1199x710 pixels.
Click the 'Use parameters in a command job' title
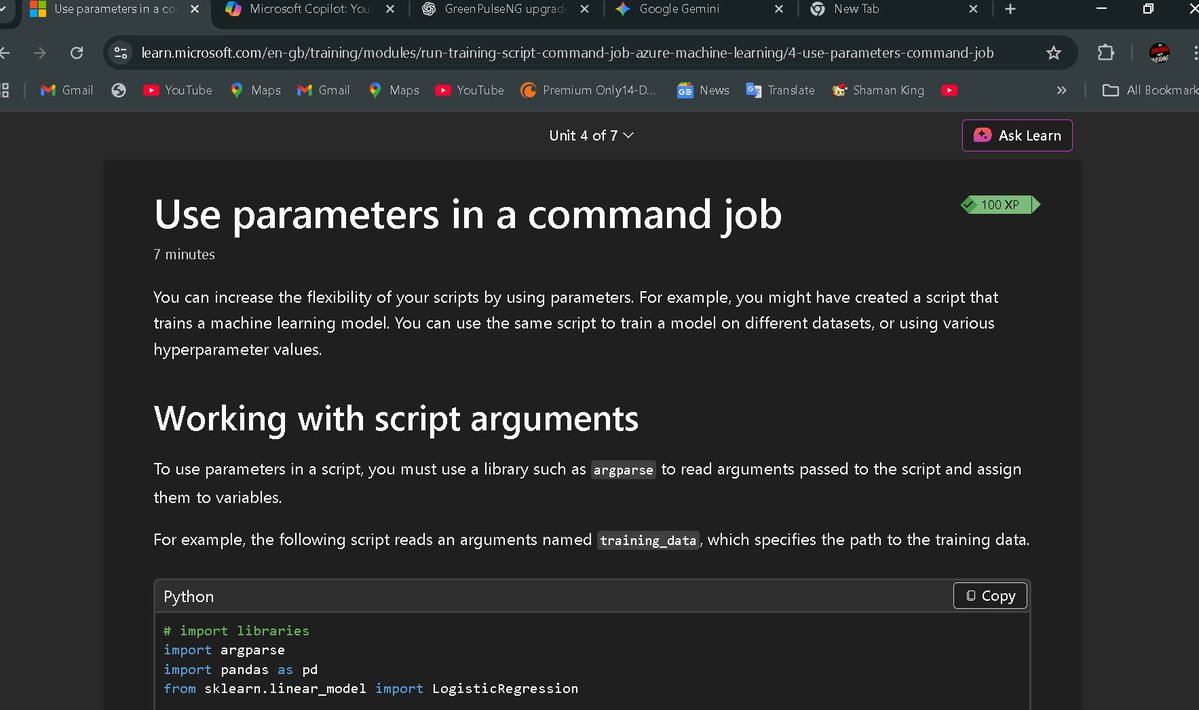click(x=468, y=214)
